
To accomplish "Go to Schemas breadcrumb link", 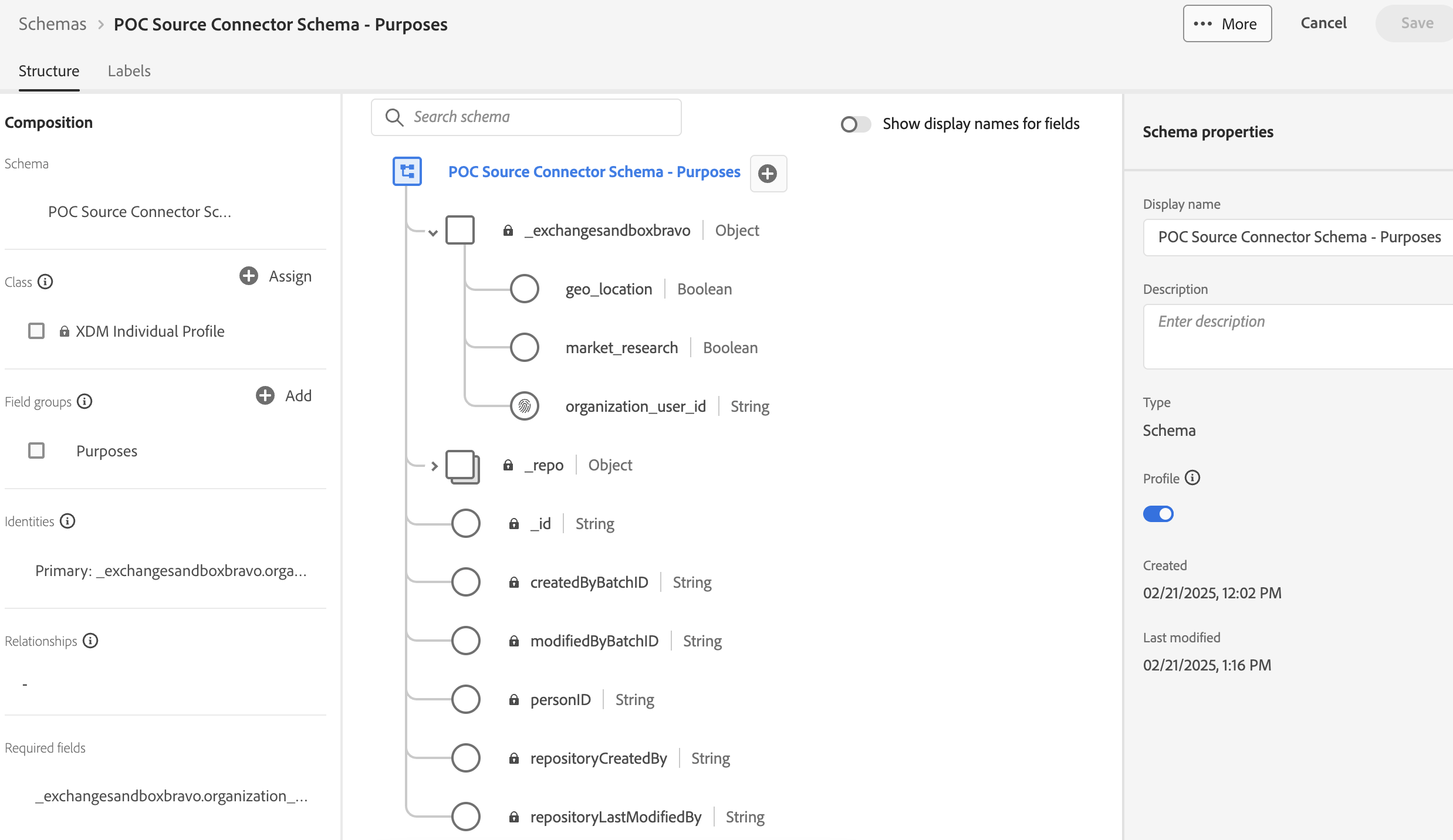I will tap(52, 24).
